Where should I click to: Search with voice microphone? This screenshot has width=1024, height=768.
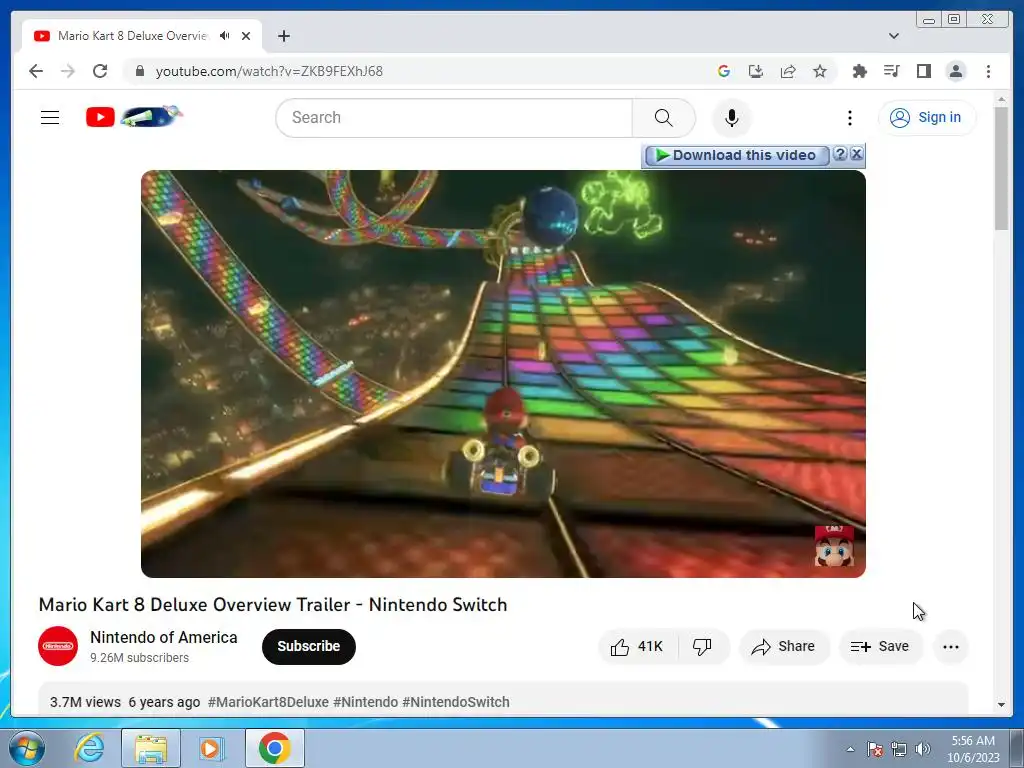pos(731,118)
